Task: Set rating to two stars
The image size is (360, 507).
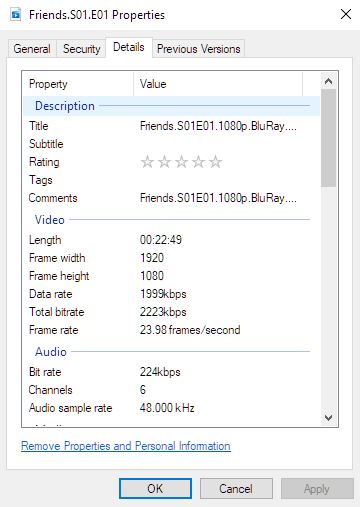Action: coord(164,162)
